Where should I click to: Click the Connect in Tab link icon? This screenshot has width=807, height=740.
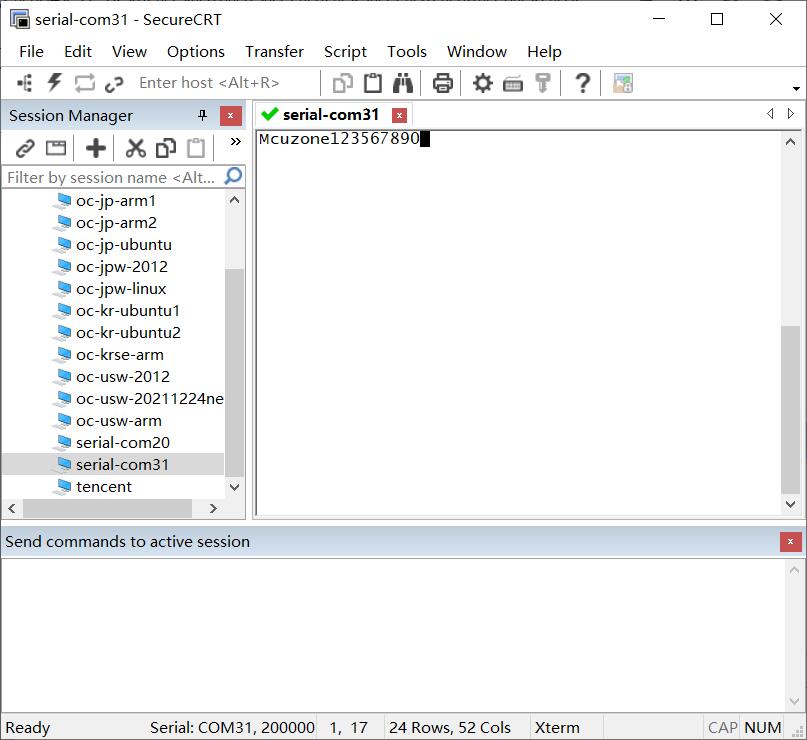click(x=114, y=83)
